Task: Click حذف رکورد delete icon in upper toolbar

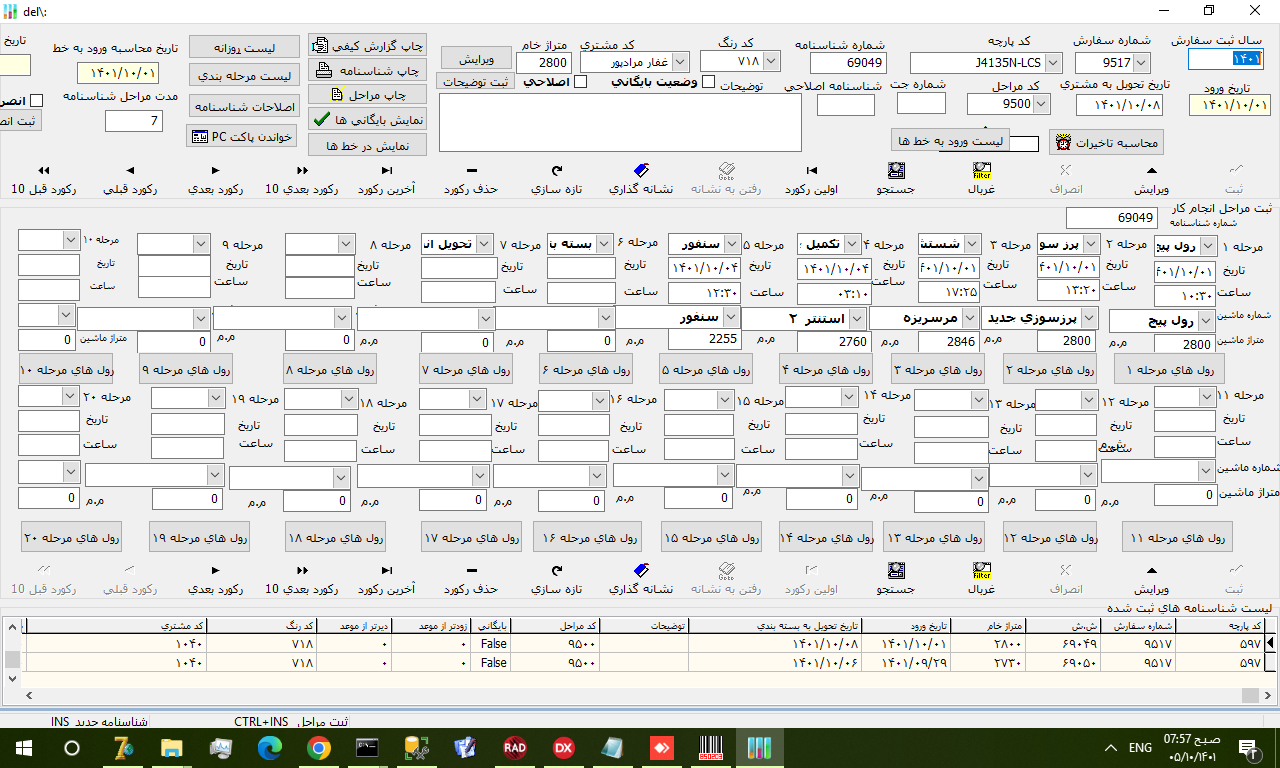Action: coord(471,171)
